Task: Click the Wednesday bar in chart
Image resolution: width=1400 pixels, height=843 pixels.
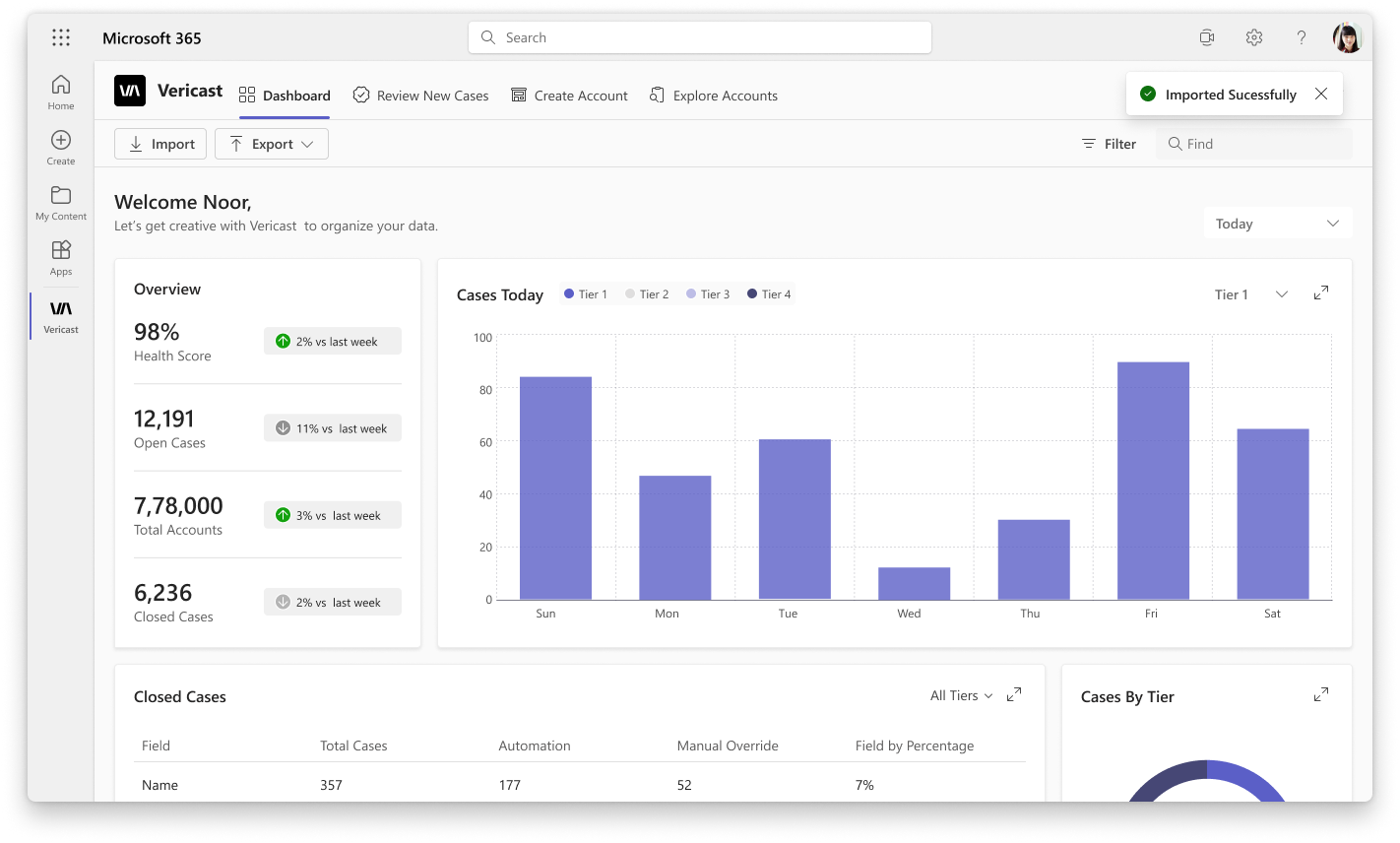Action: pos(915,583)
